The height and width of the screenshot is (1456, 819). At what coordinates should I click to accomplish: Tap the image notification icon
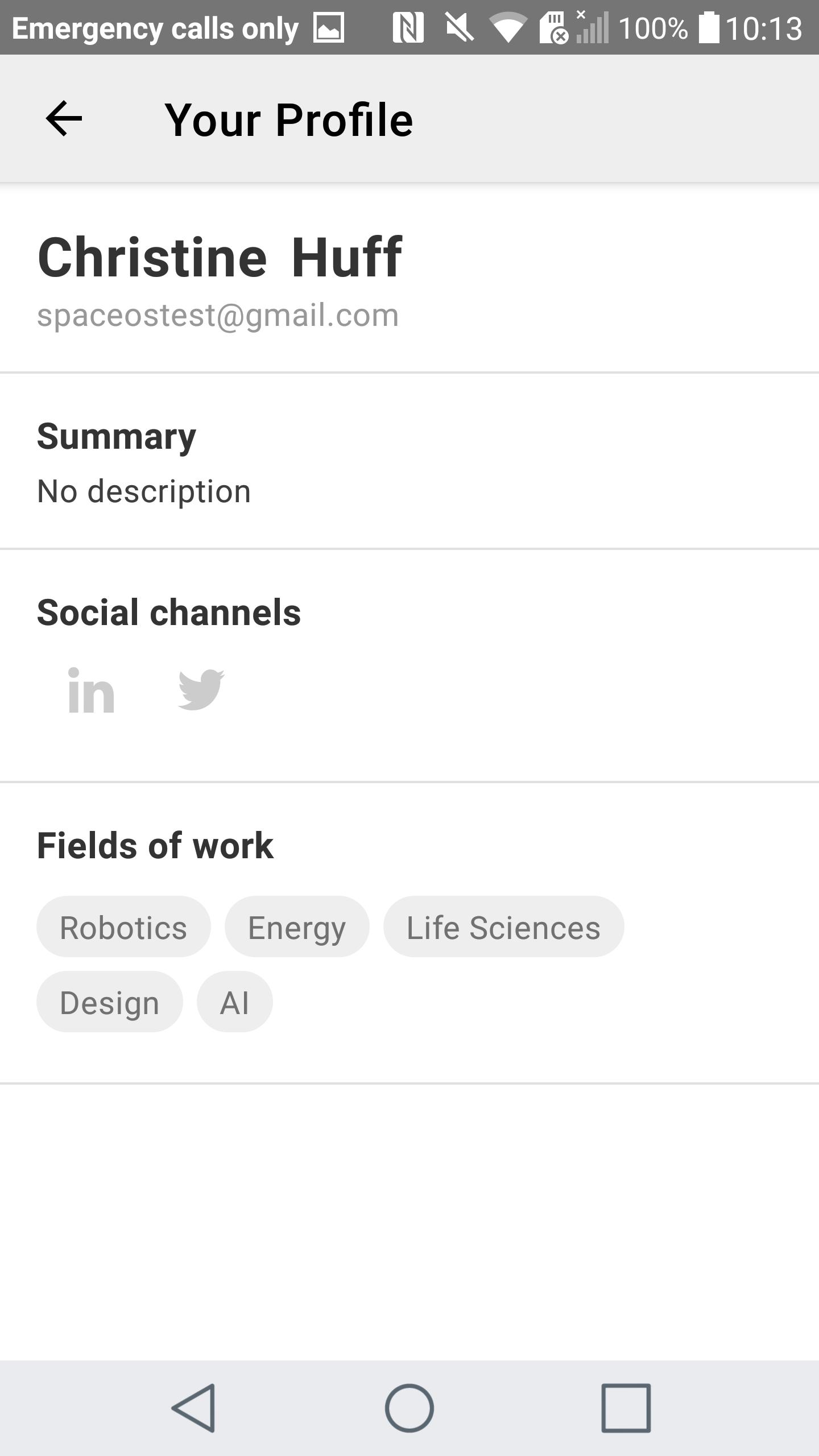[x=329, y=28]
